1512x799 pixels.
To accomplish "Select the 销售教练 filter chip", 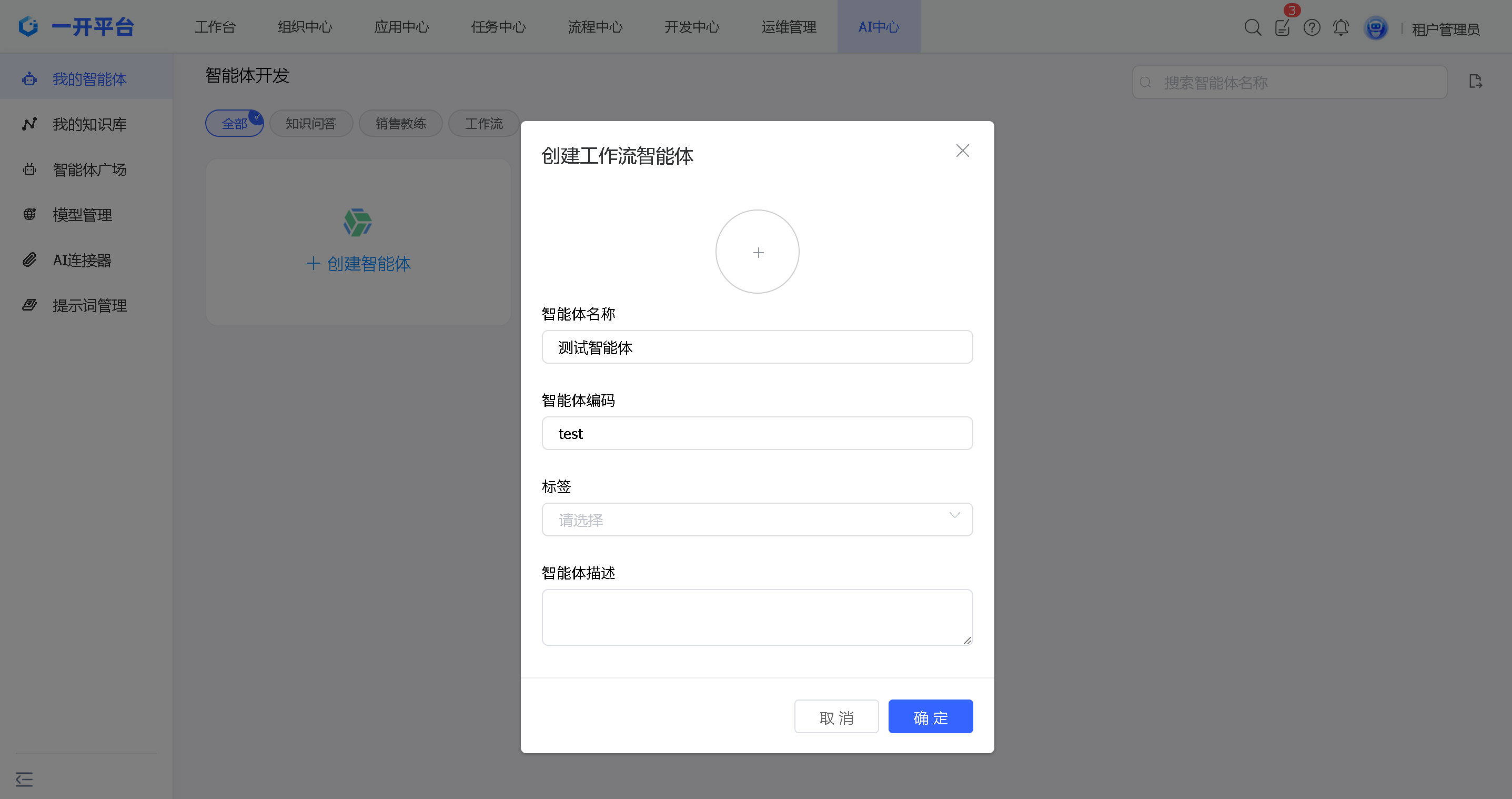I will point(400,123).
